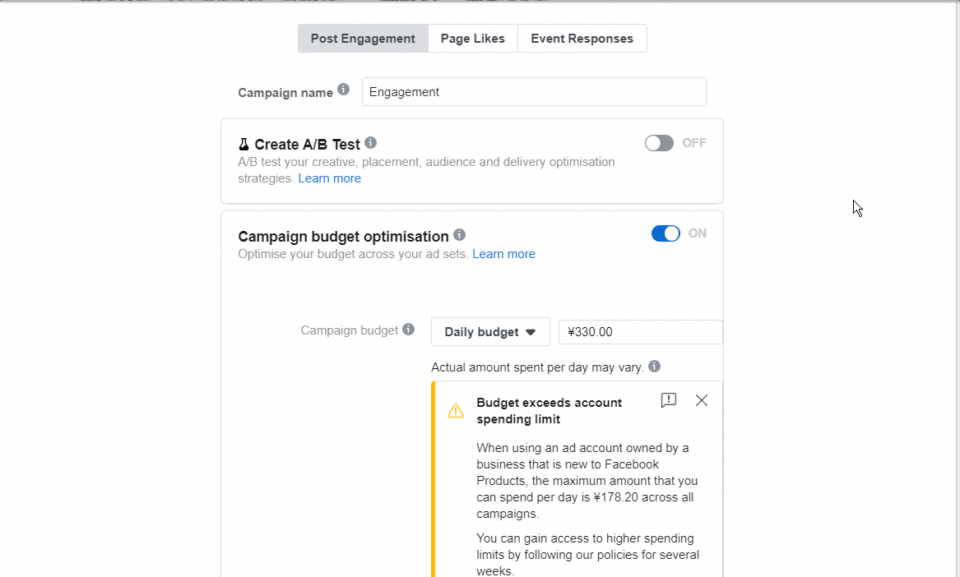Switch to the Event Responses tab

(582, 39)
